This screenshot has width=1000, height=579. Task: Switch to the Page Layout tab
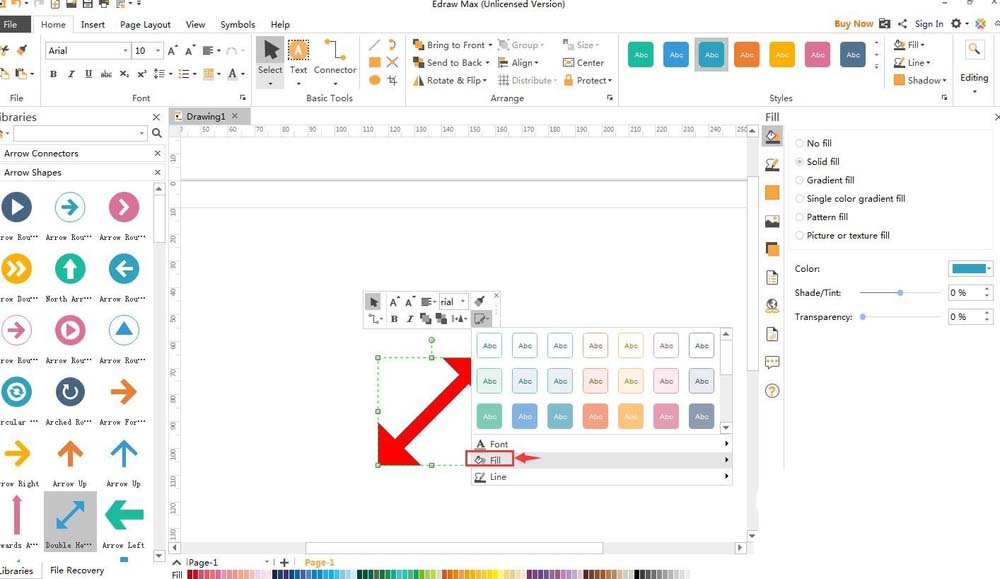tap(145, 24)
